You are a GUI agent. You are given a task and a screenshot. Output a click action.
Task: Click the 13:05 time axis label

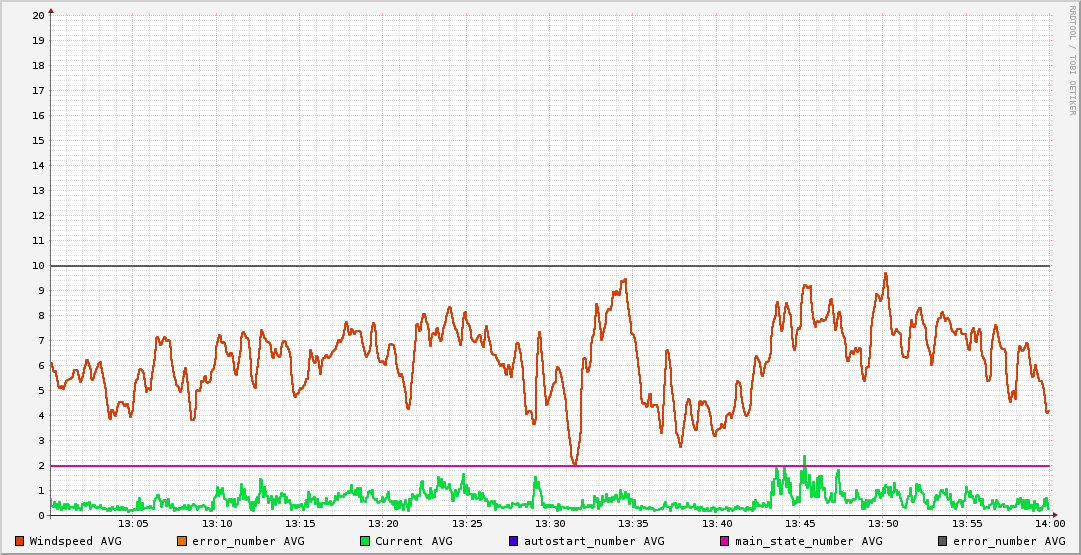(134, 524)
